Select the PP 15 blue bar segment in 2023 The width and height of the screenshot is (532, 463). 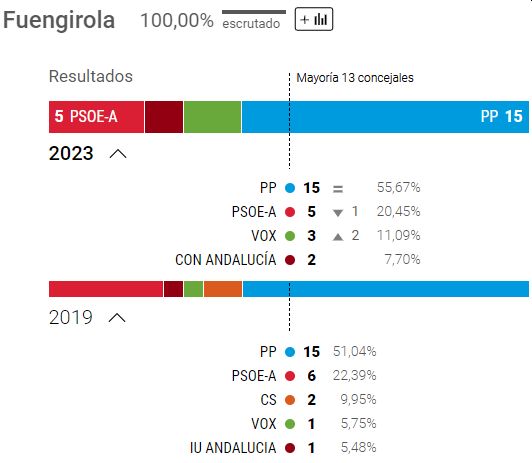(385, 117)
